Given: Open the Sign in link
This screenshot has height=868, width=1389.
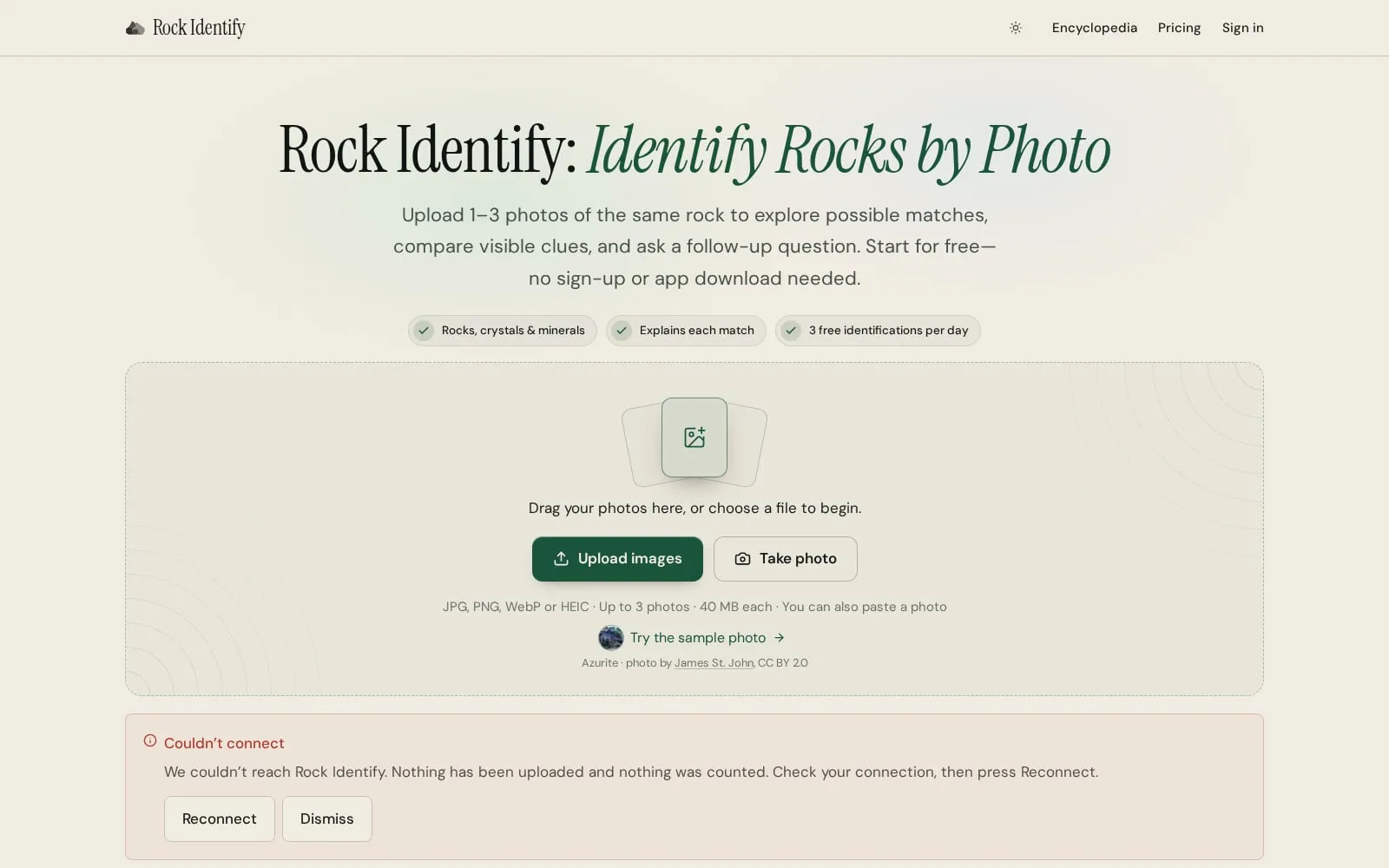Looking at the screenshot, I should tap(1242, 28).
